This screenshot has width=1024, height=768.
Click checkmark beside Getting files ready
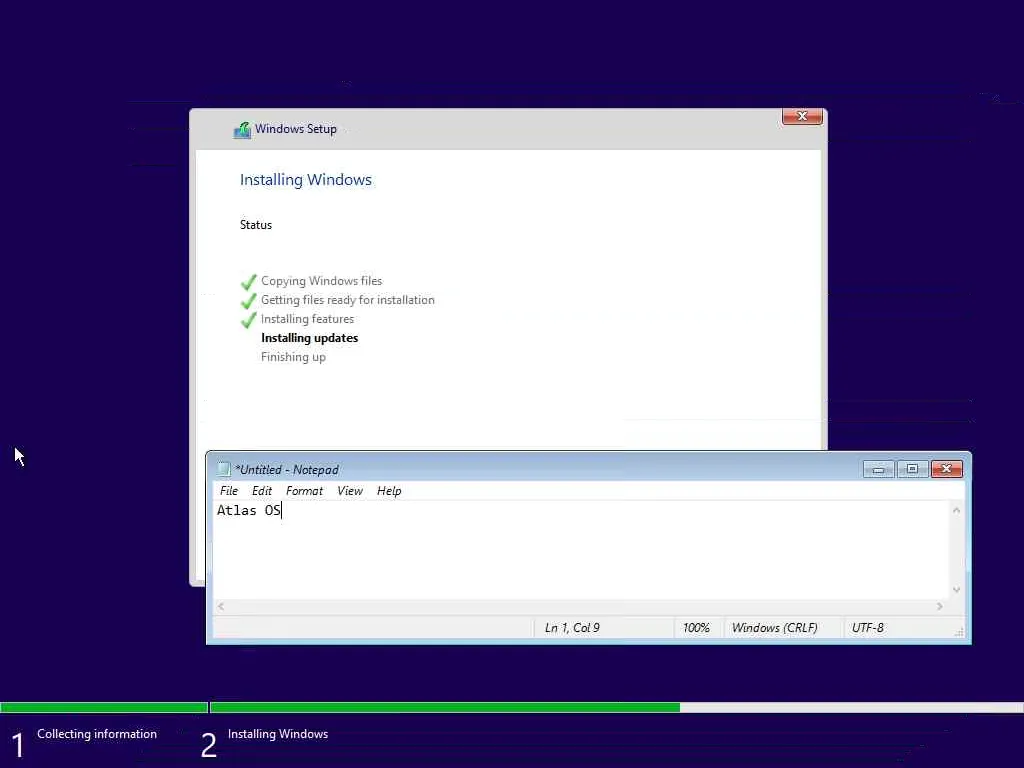pyautogui.click(x=248, y=301)
